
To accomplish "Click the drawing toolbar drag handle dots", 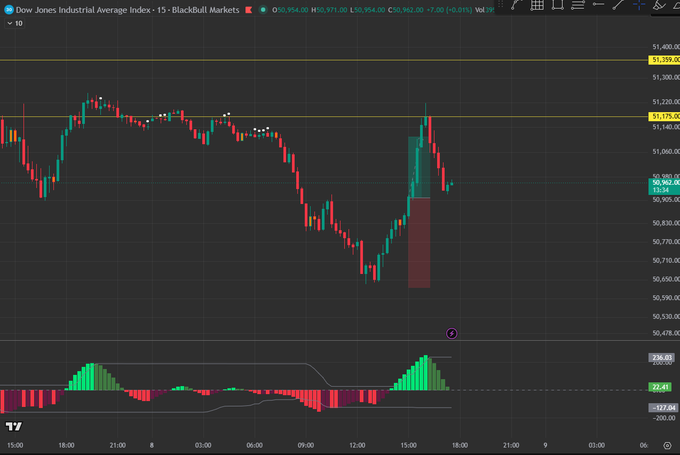I will 501,4.
